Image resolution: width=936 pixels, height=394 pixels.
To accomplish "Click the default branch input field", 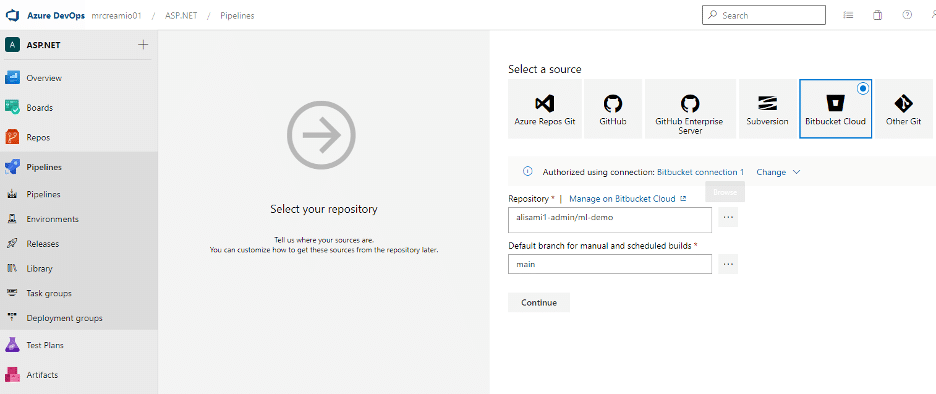I will tap(610, 264).
